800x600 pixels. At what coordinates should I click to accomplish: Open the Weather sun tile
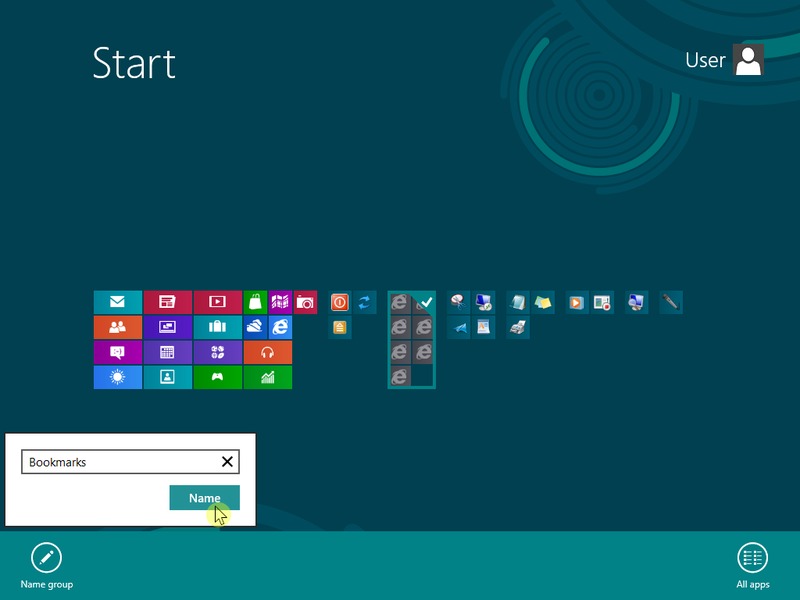117,377
